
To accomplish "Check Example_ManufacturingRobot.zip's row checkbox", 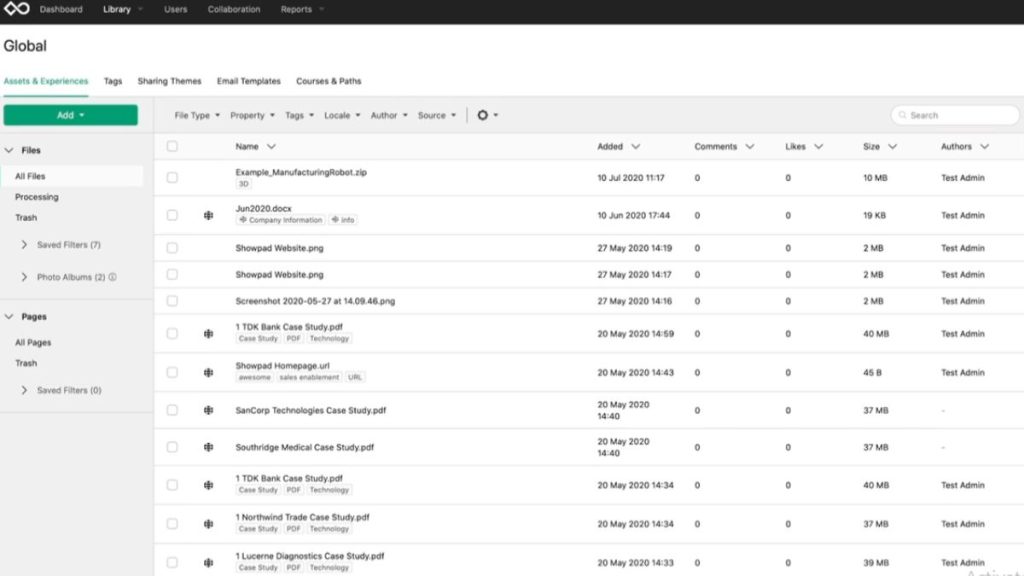I will point(172,177).
